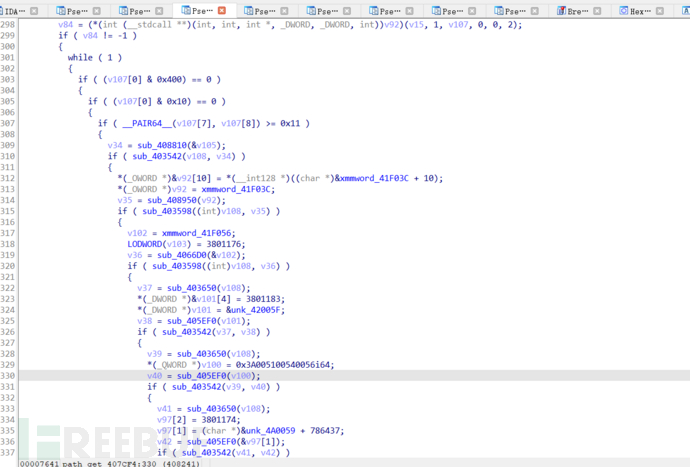Close the Hex View tab

658,10
